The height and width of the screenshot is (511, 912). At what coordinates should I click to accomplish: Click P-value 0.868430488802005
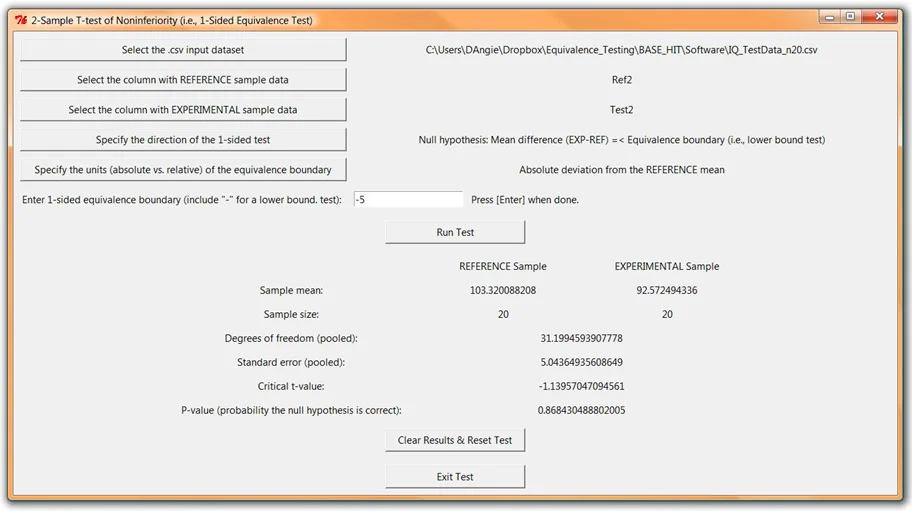click(x=582, y=410)
